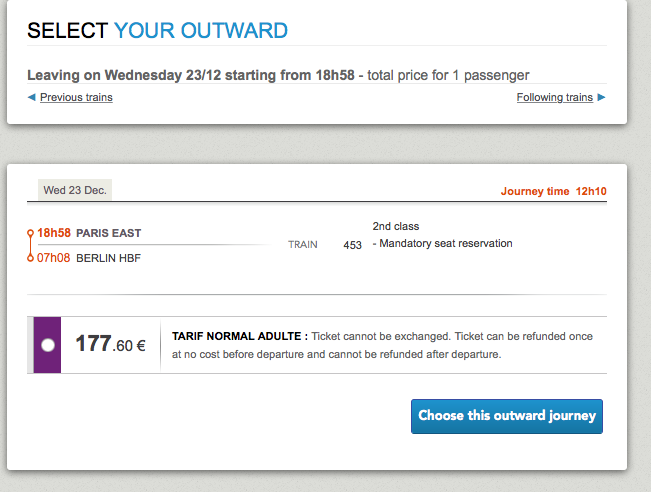The height and width of the screenshot is (492, 651).
Task: Click the purple fare color block
Action: (x=47, y=345)
